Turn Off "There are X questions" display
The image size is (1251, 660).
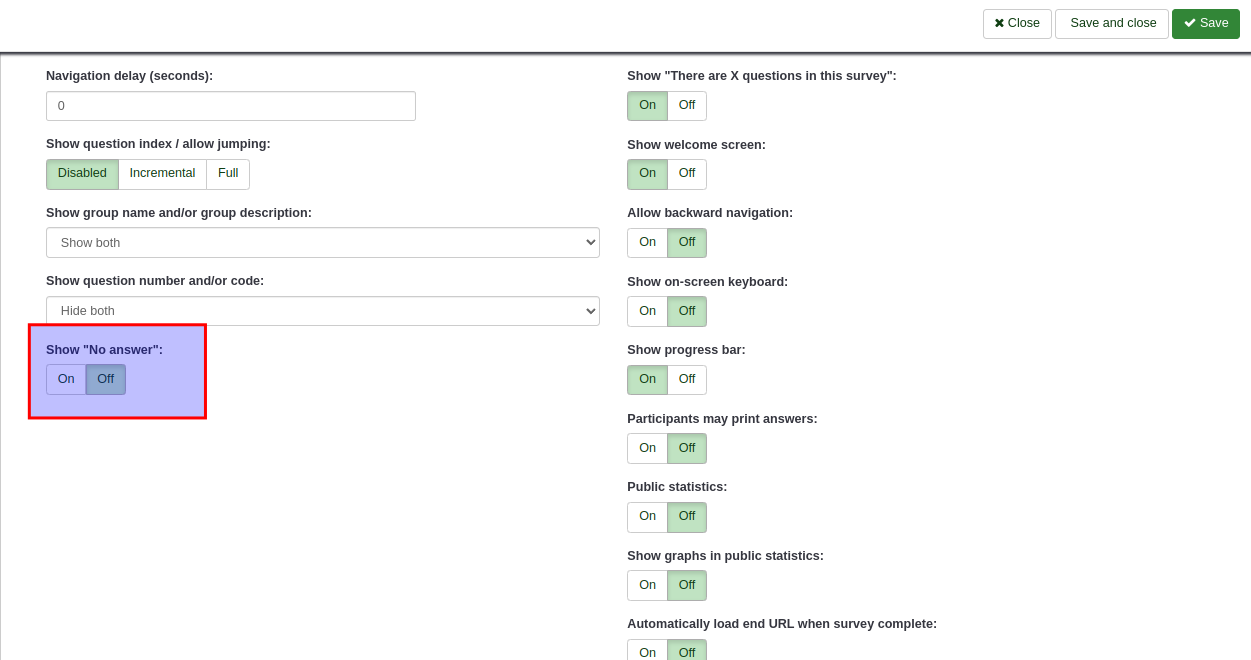coord(687,106)
